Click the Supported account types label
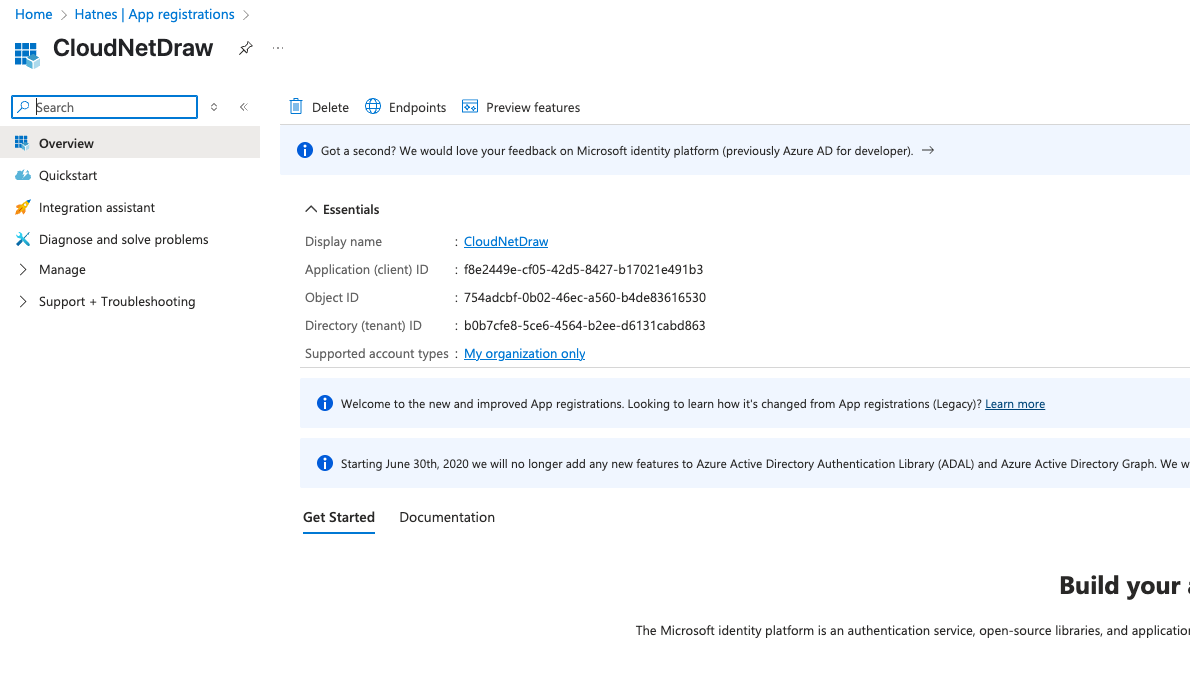 pyautogui.click(x=376, y=354)
